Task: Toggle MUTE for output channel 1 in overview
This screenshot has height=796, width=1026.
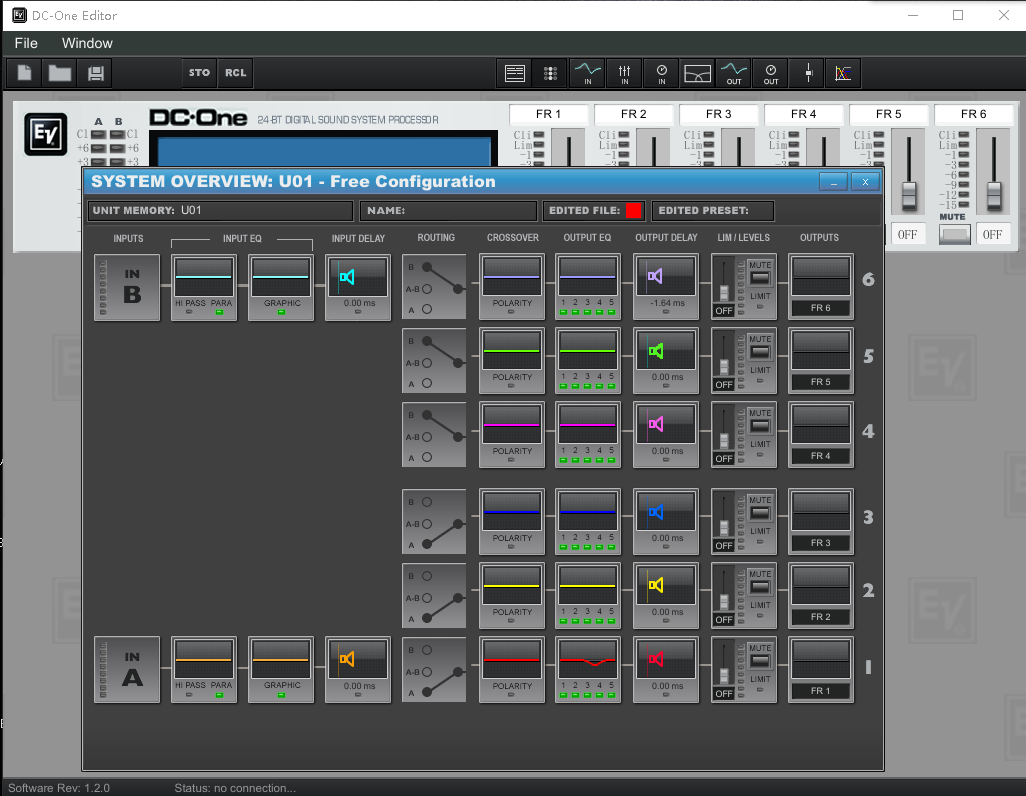Action: pyautogui.click(x=760, y=660)
